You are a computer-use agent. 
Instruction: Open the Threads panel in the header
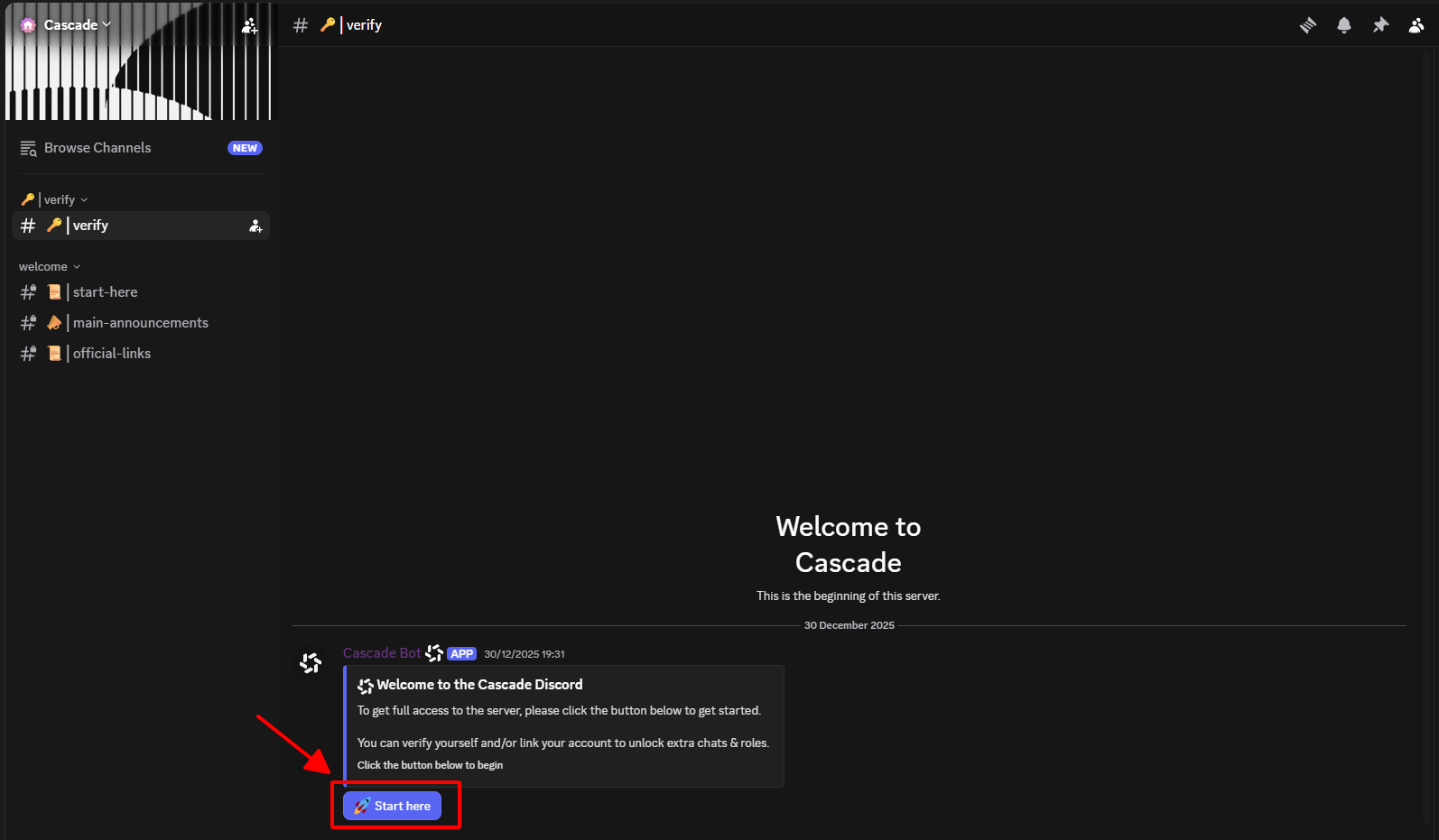coord(1307,25)
